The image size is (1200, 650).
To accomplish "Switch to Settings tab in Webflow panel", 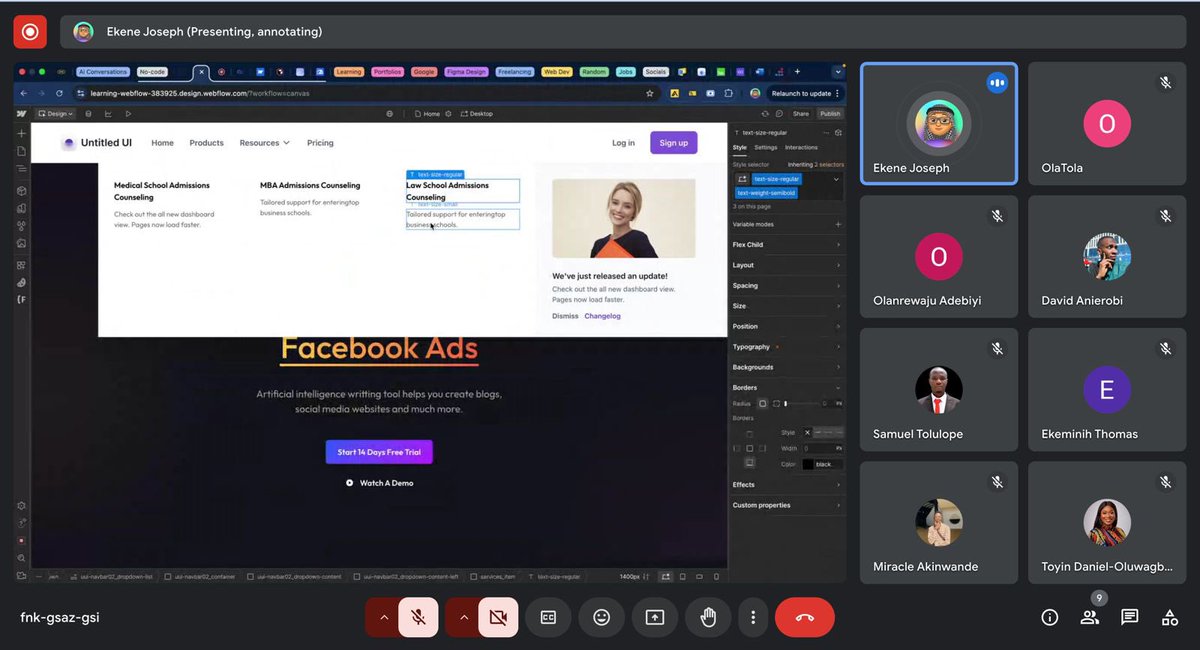I will (x=766, y=147).
